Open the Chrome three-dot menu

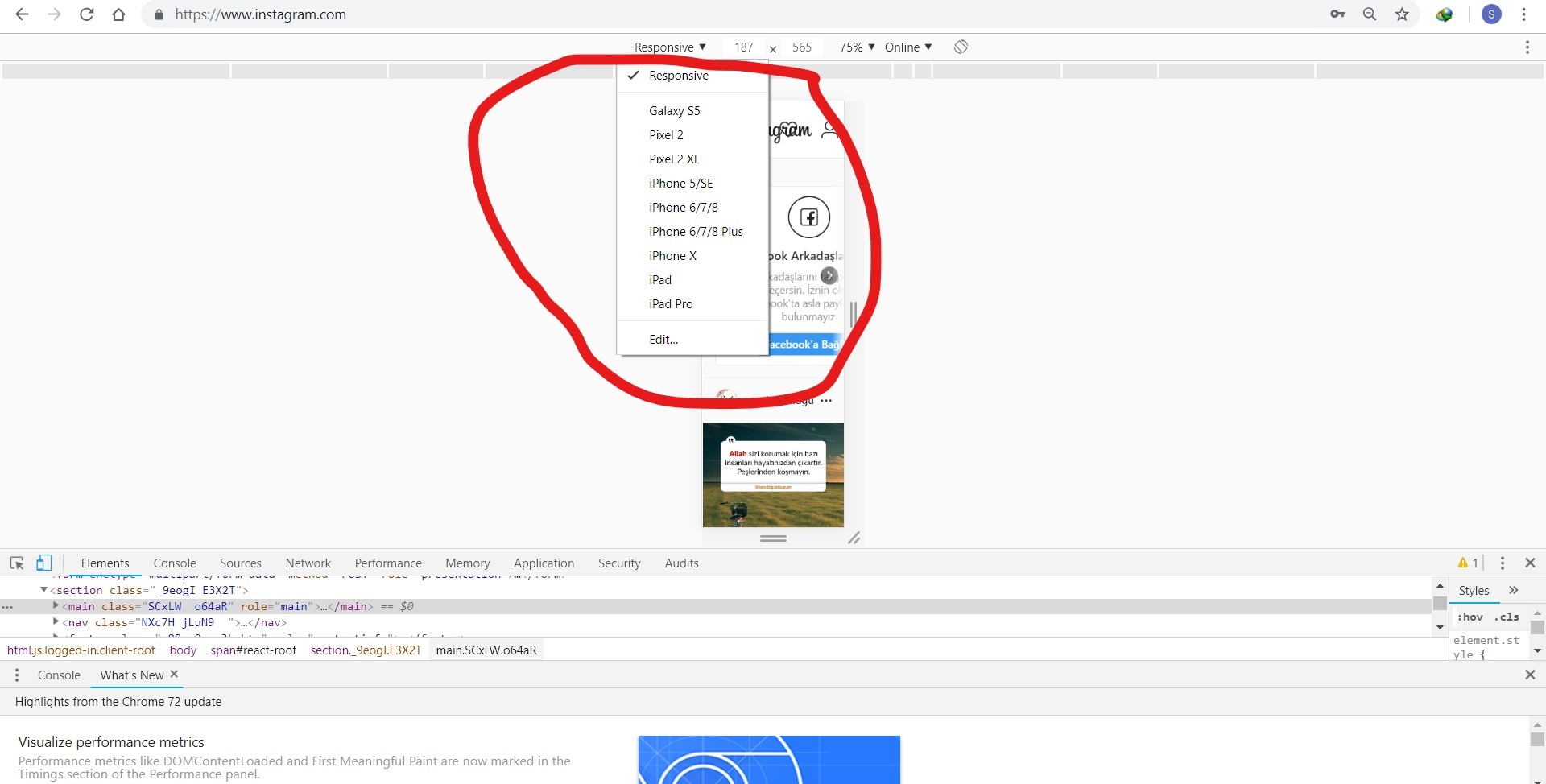(1523, 14)
